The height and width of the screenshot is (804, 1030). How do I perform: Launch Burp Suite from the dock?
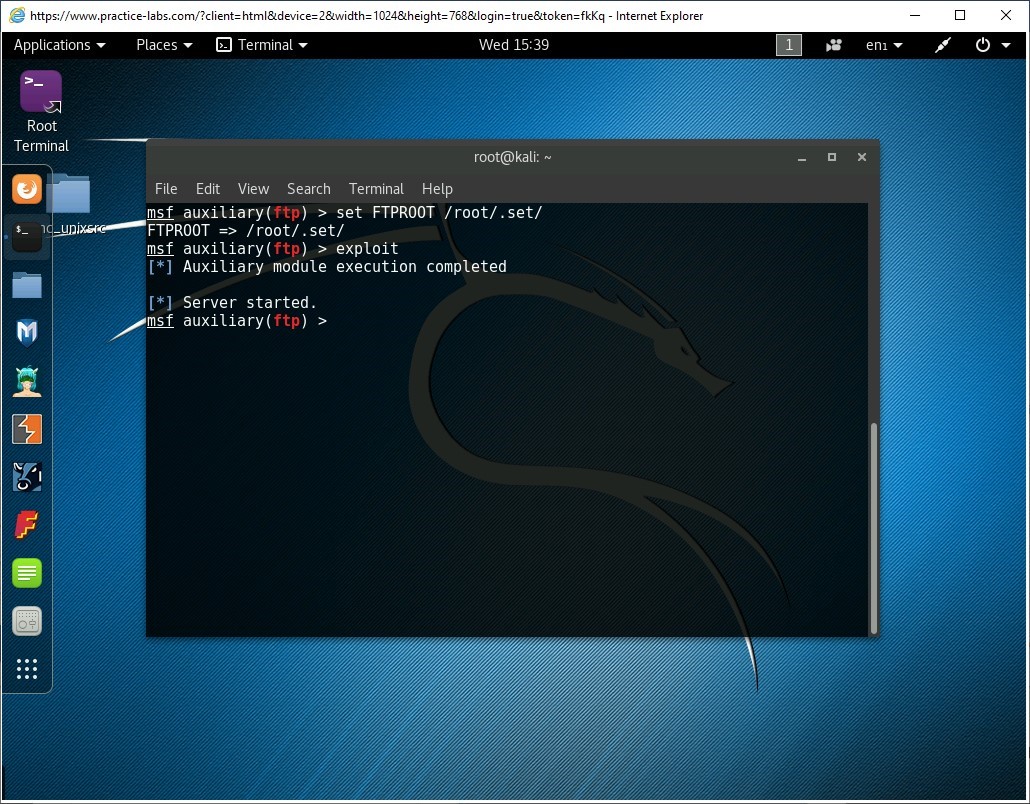tap(27, 429)
